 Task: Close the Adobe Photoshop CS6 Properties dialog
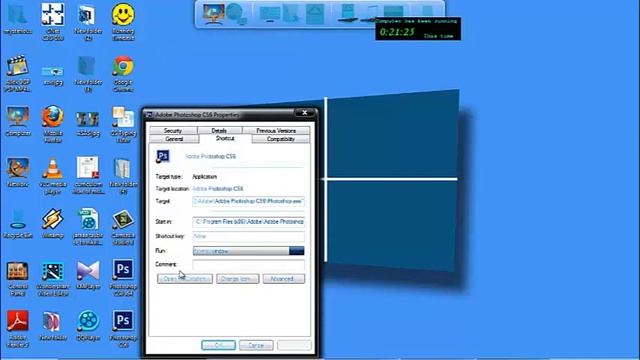(x=304, y=113)
